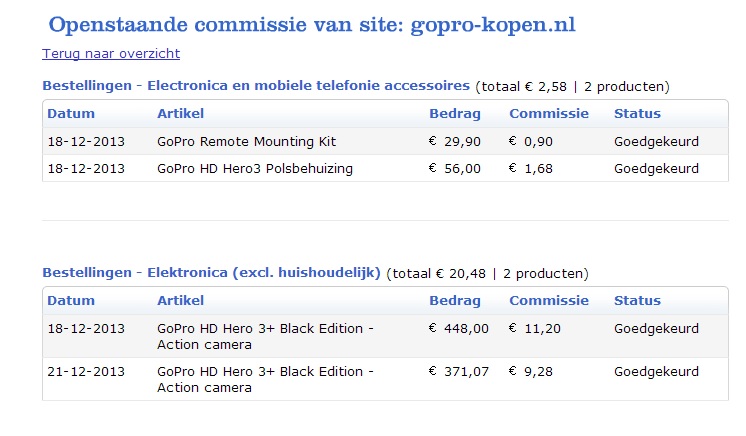
Task: Click the page title 'Openstaande commissie van site'
Action: (x=227, y=25)
